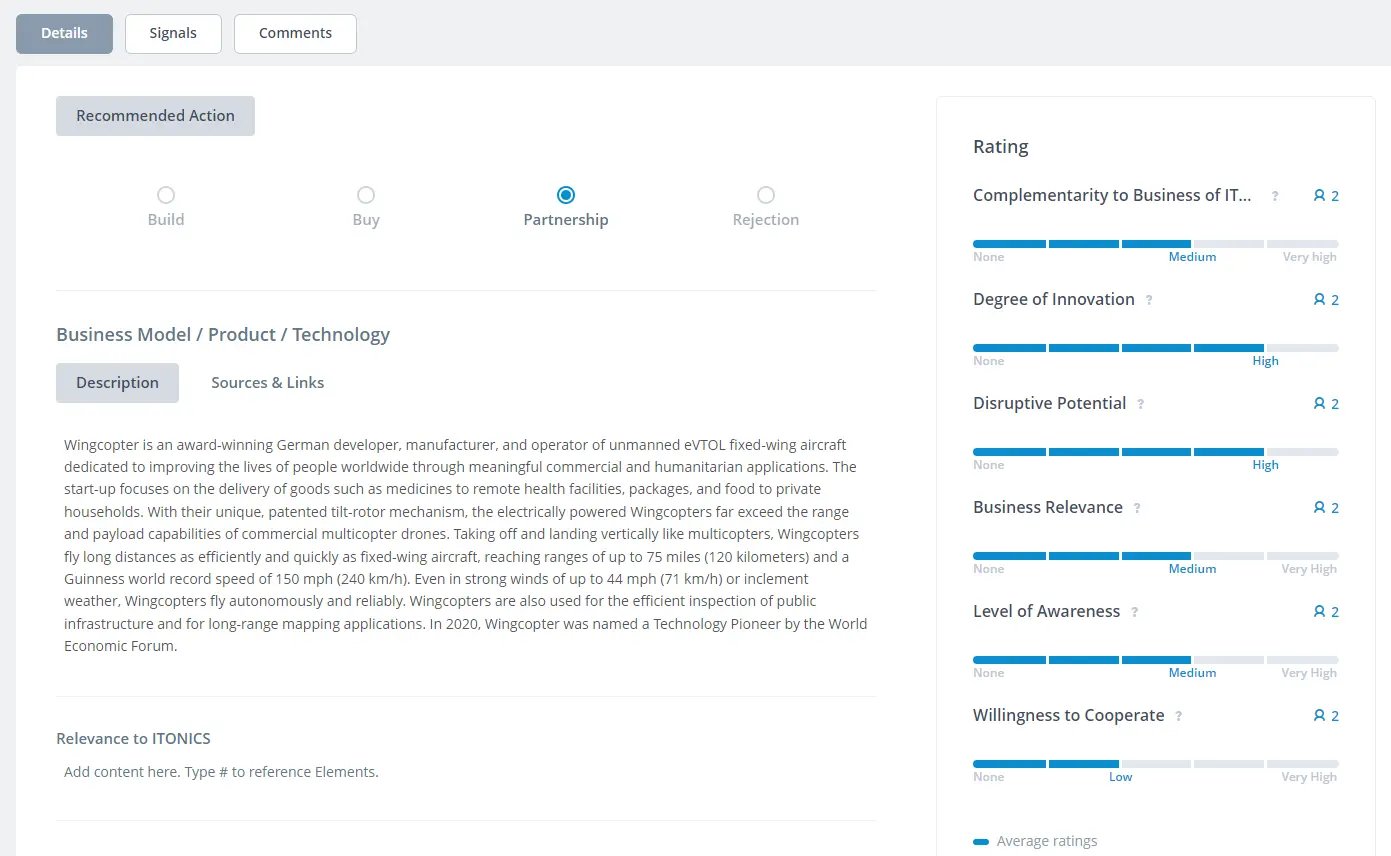This screenshot has width=1391, height=856.
Task: Click raters user icon for Disruptive Potential
Action: 1319,404
